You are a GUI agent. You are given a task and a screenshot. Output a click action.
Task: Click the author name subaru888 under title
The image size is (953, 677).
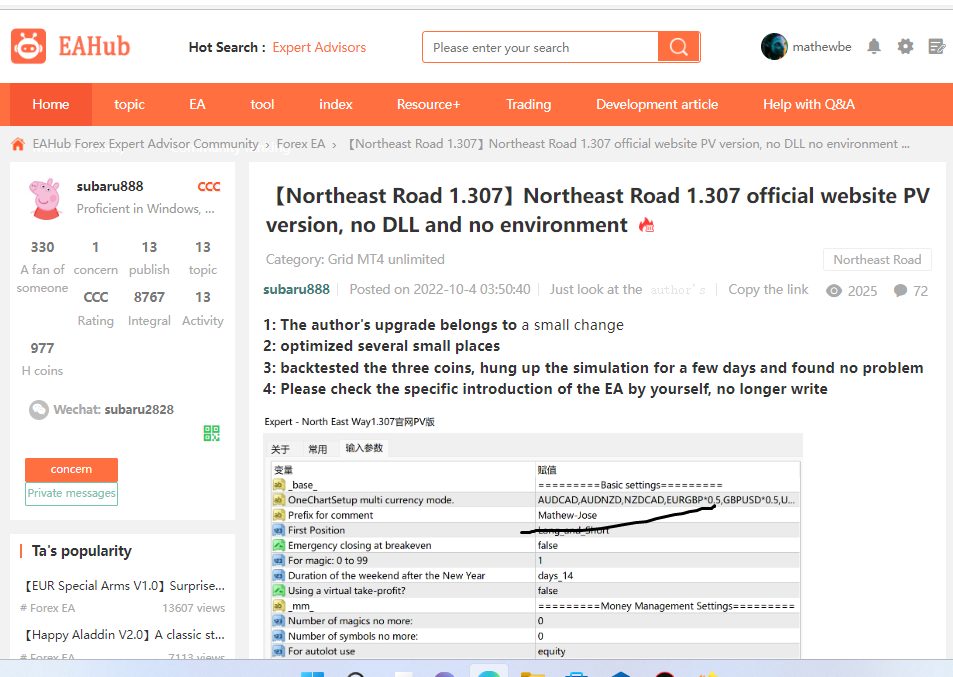coord(296,290)
